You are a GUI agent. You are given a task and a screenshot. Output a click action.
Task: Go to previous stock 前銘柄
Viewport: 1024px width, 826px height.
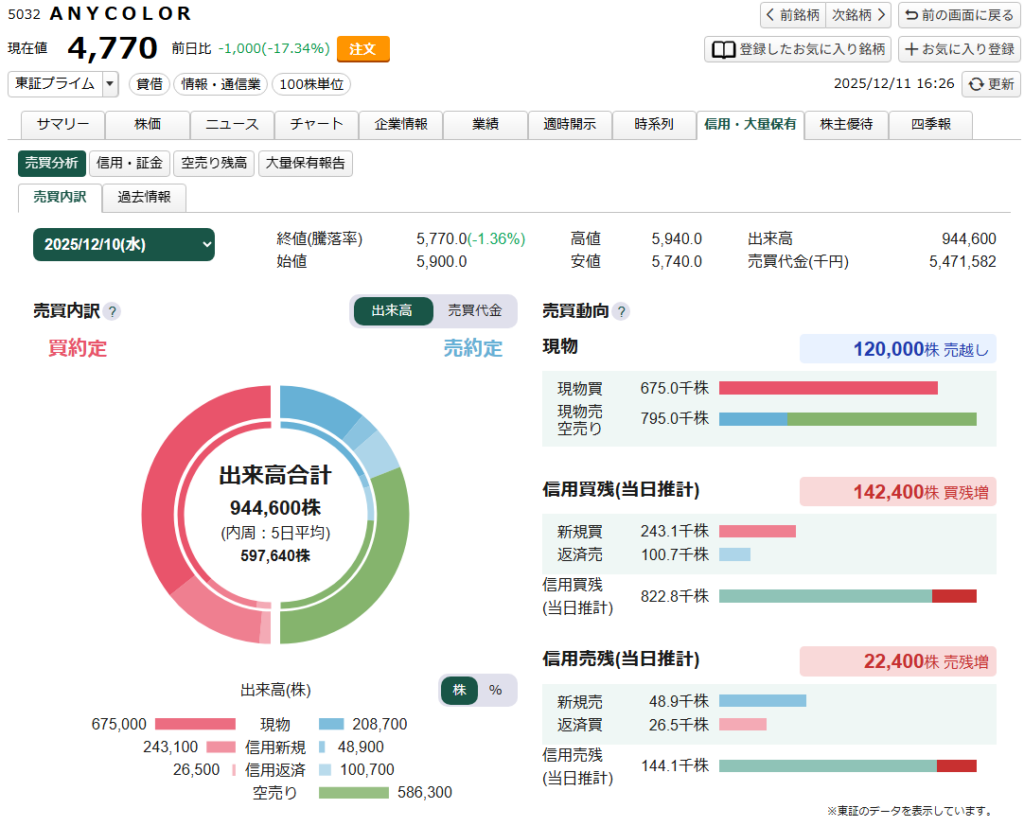click(793, 15)
